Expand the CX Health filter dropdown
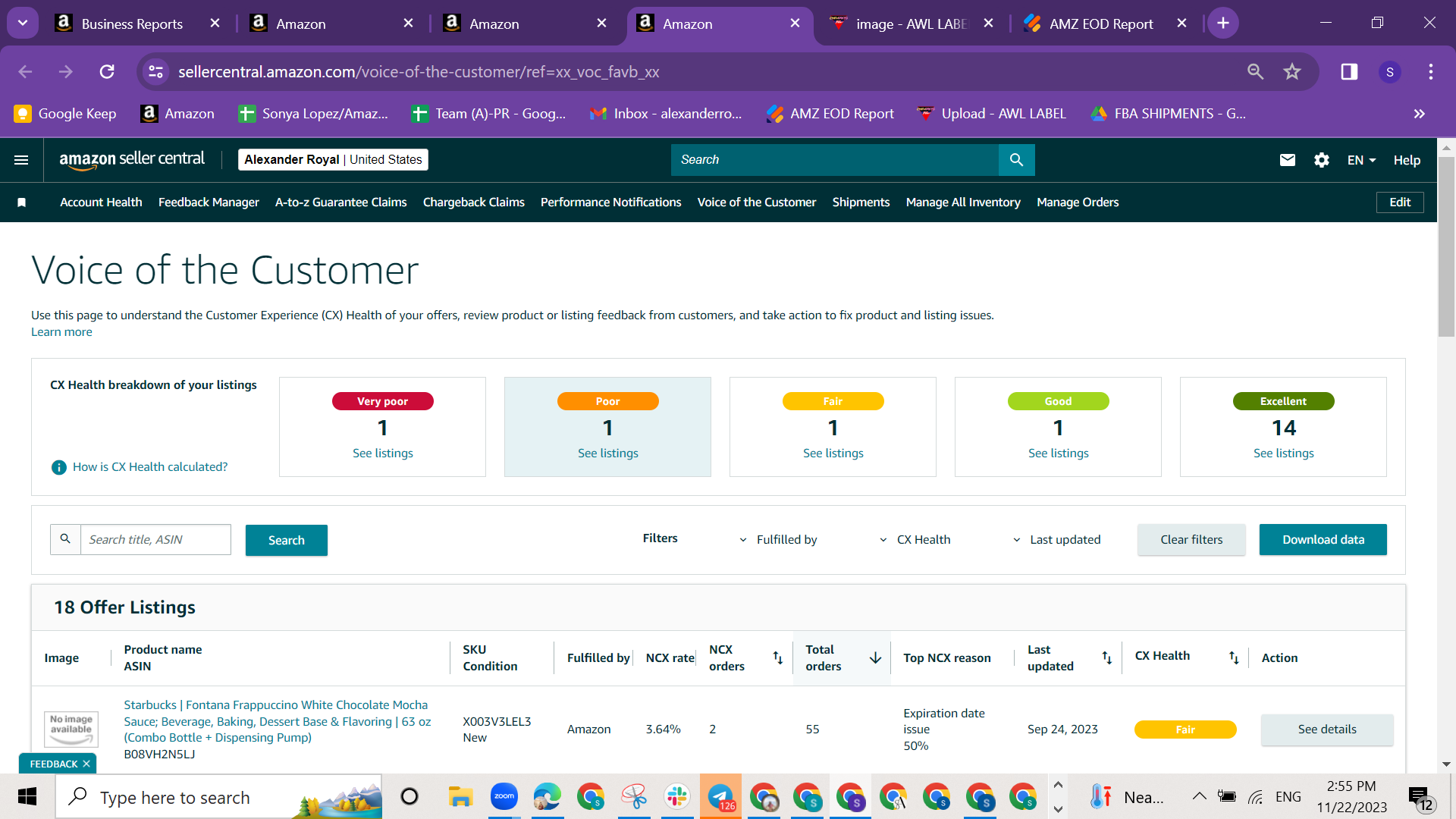 pos(915,540)
